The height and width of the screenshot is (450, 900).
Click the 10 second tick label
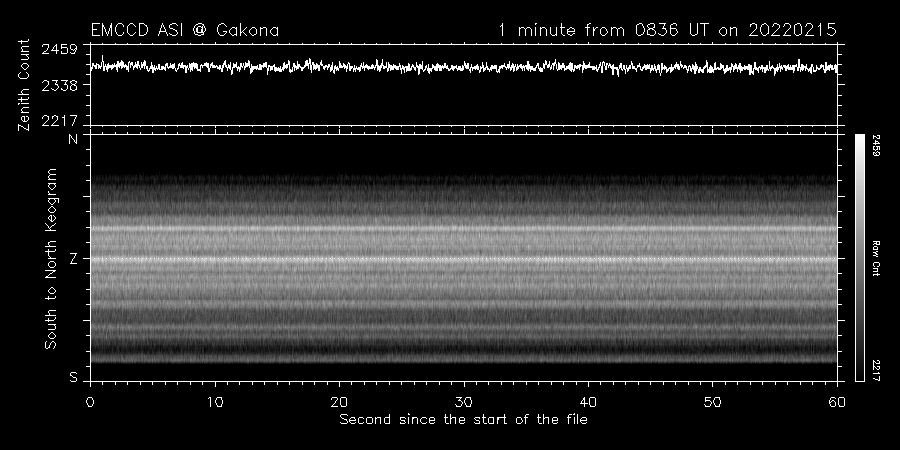click(215, 402)
